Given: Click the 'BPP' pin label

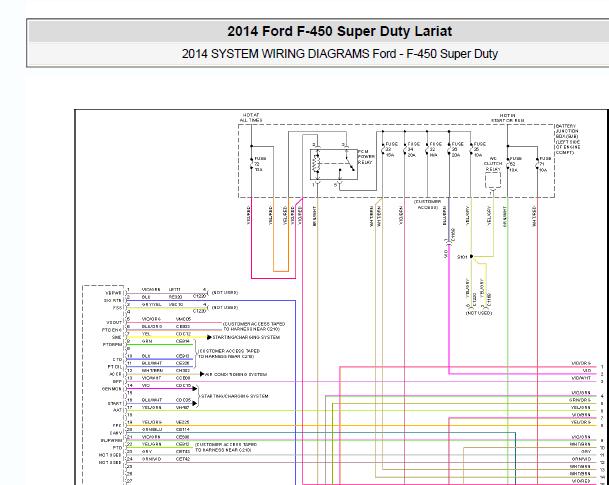Looking at the screenshot, I should pyautogui.click(x=118, y=381).
